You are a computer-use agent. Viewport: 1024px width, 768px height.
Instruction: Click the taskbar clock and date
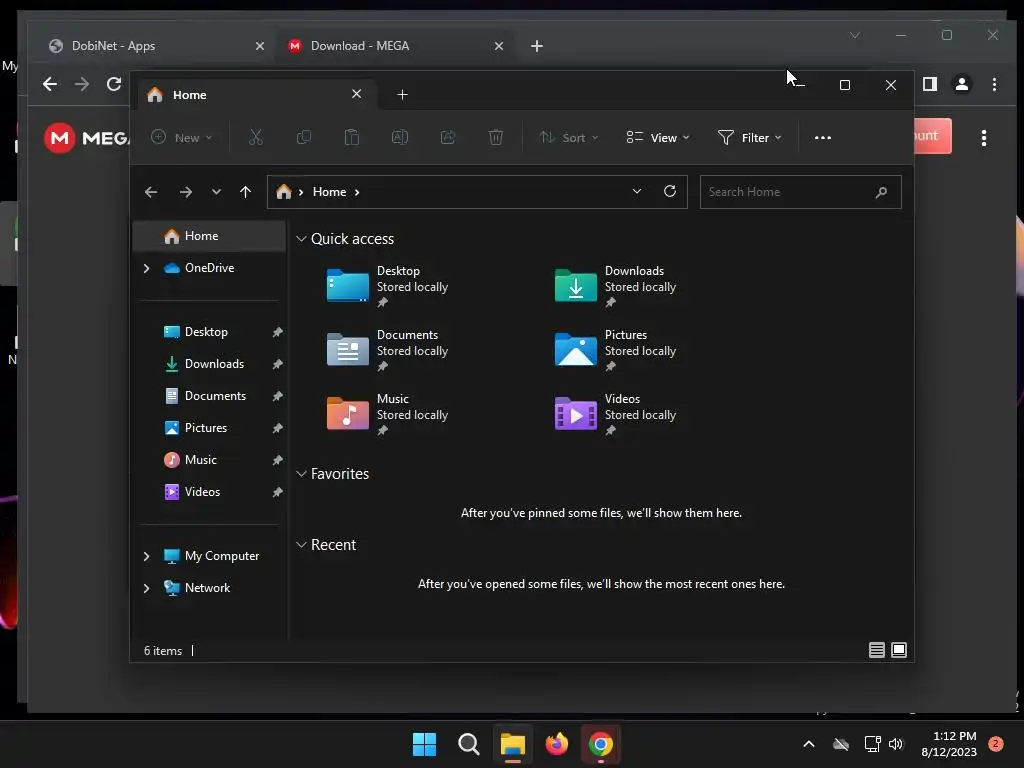pyautogui.click(x=949, y=744)
